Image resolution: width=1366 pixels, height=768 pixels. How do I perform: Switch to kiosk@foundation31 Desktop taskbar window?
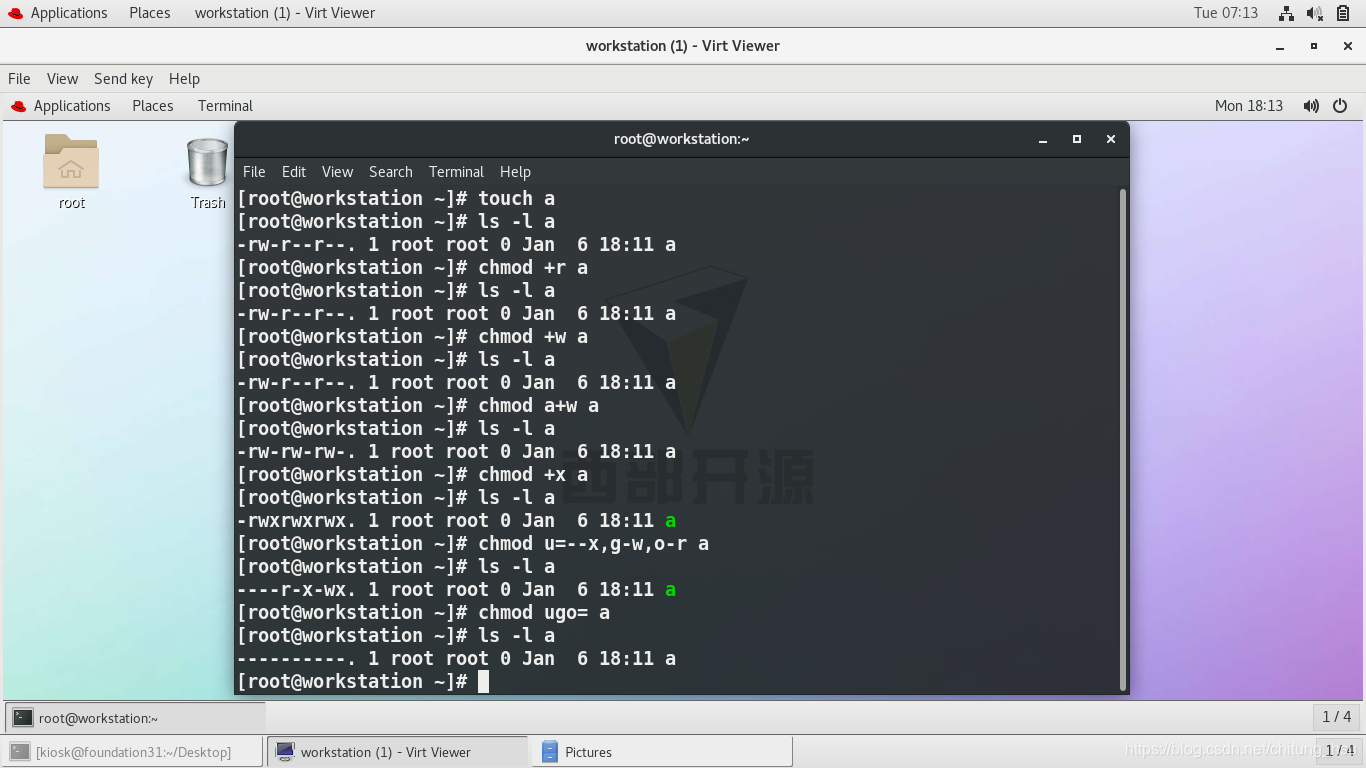coord(133,752)
